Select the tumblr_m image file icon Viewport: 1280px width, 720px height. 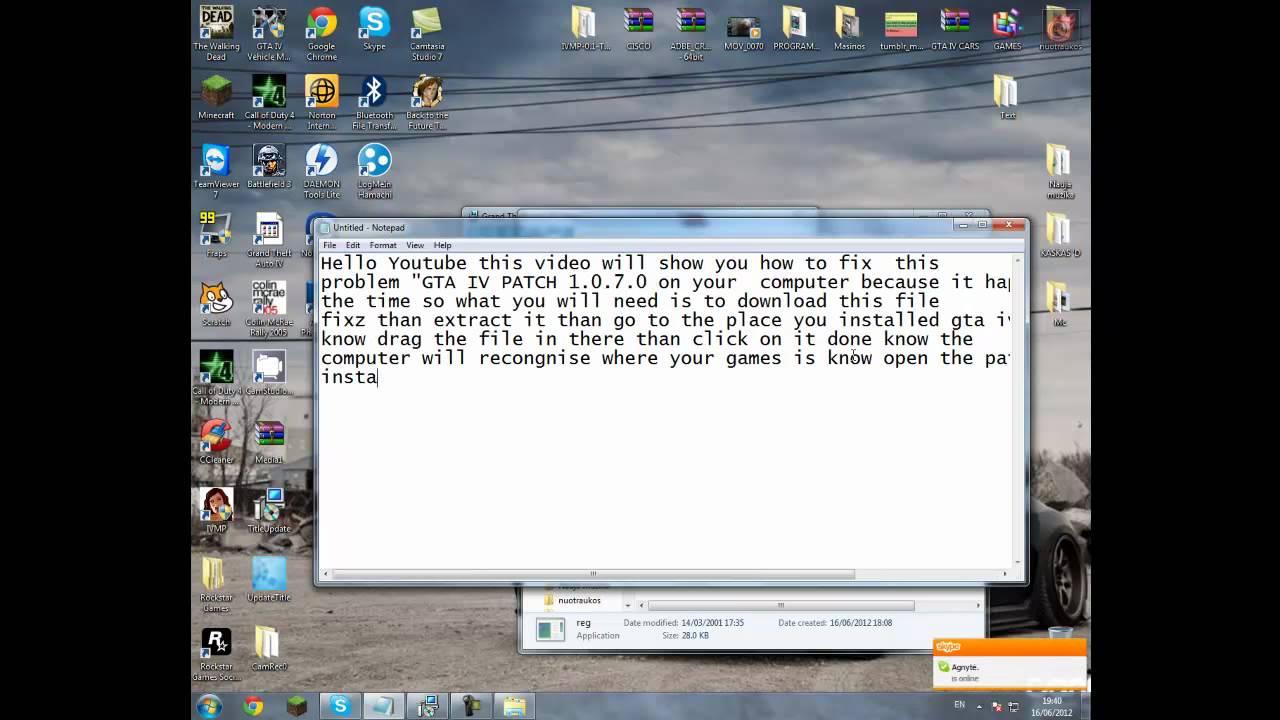tap(901, 28)
